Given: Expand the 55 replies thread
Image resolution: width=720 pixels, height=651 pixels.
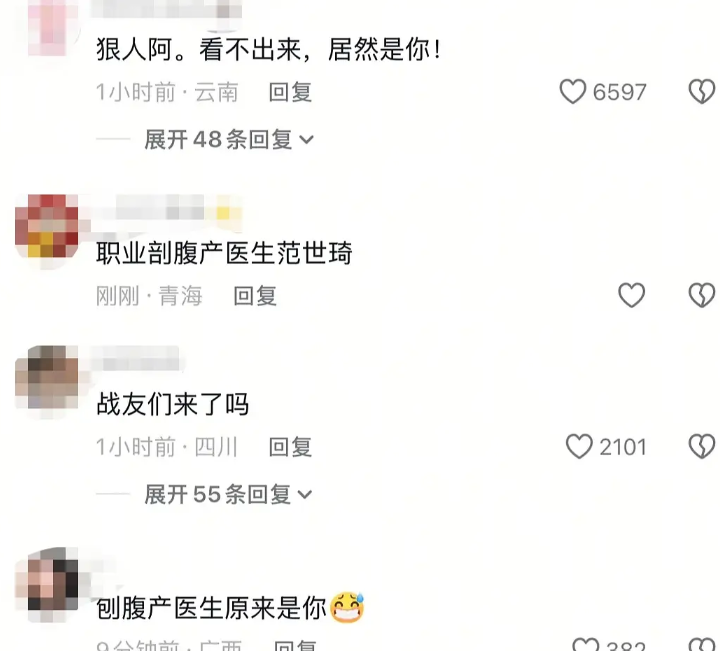Looking at the screenshot, I should pyautogui.click(x=228, y=494).
